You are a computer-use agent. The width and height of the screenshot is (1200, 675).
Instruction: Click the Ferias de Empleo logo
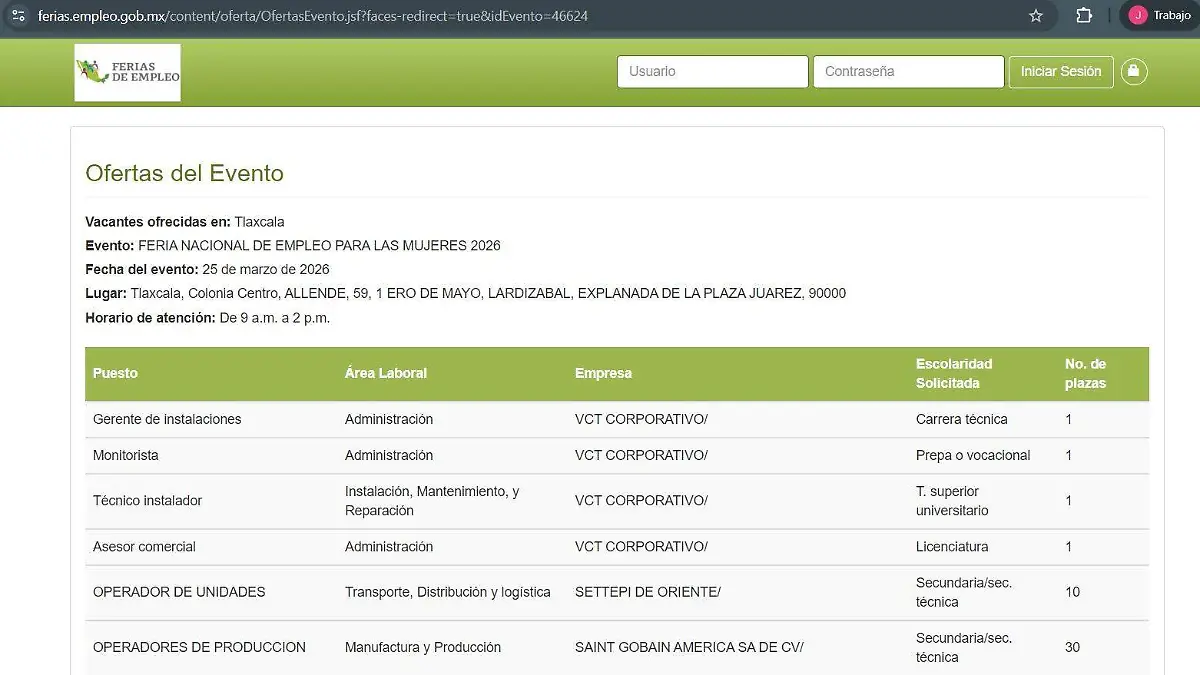pyautogui.click(x=127, y=72)
